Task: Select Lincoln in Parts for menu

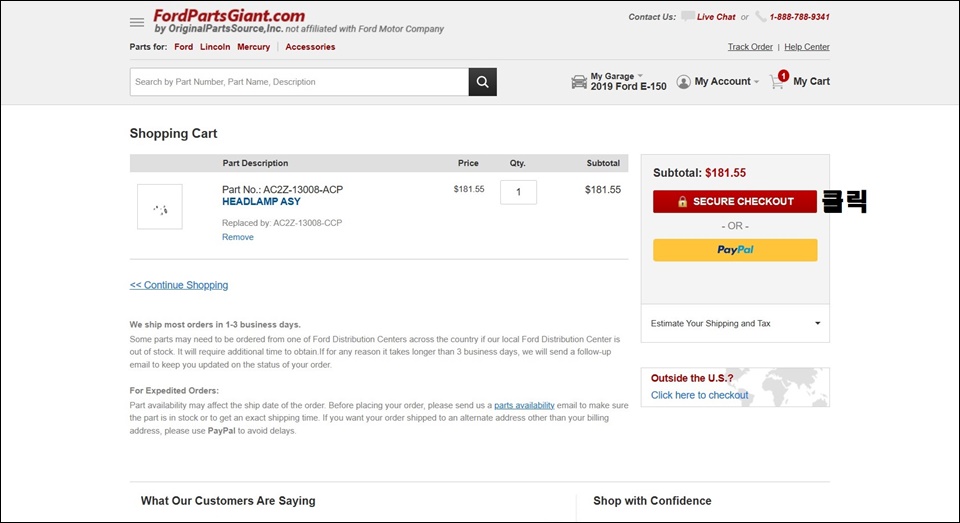Action: [x=215, y=47]
